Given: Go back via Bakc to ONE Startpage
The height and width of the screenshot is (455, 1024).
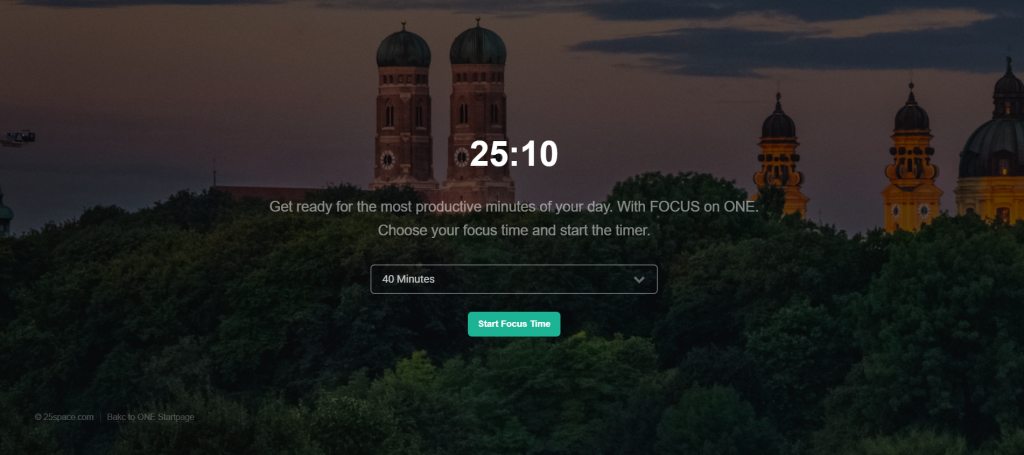Looking at the screenshot, I should pos(150,416).
